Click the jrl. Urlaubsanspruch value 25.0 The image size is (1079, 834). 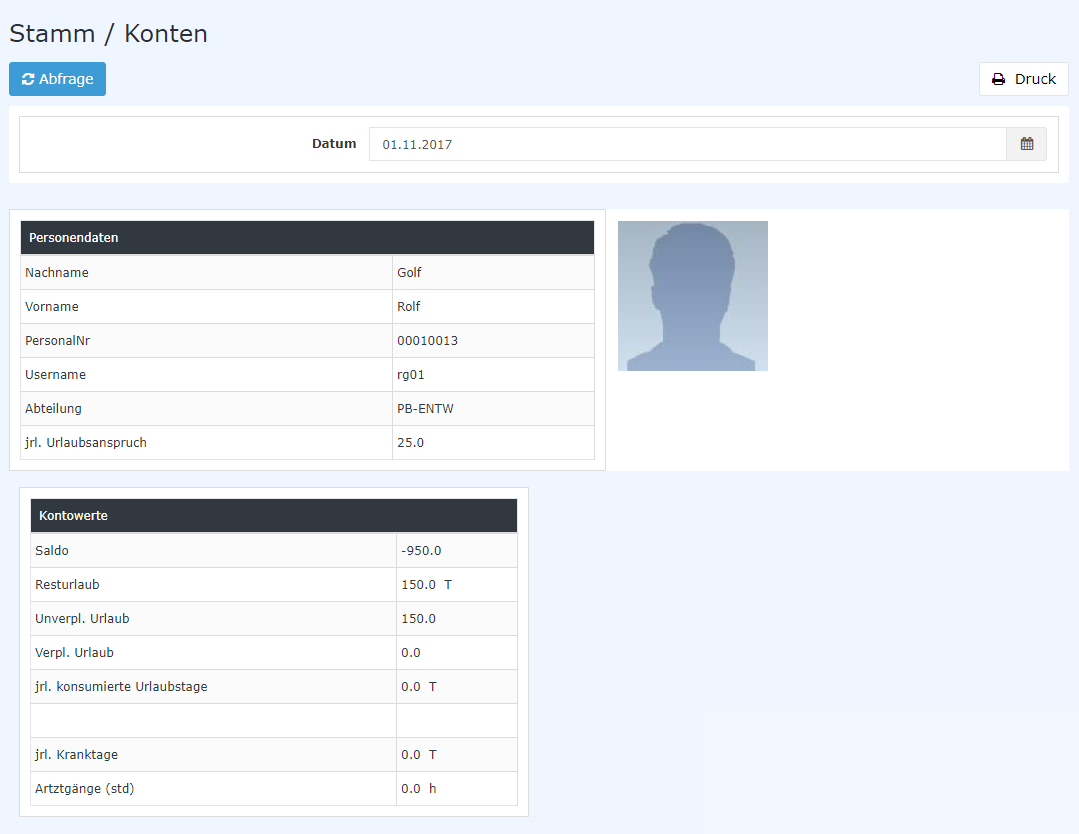coord(411,443)
